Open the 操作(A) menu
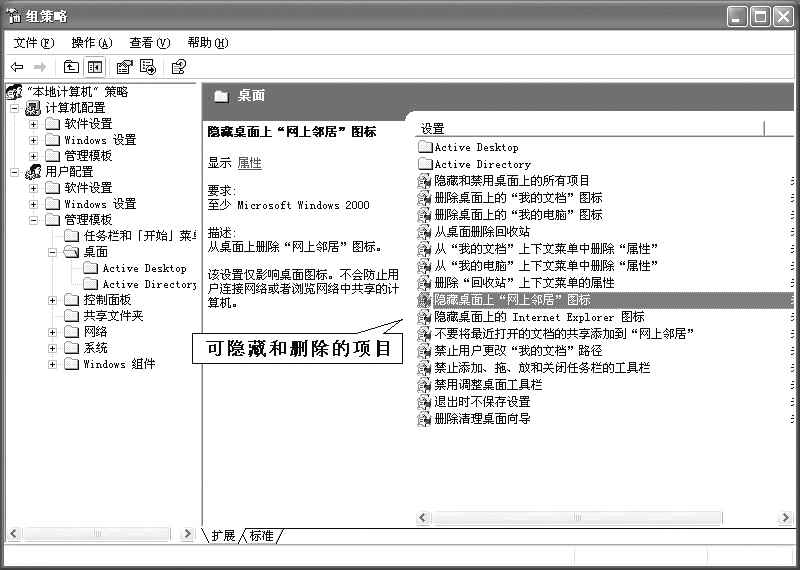The width and height of the screenshot is (800, 570). (x=92, y=43)
